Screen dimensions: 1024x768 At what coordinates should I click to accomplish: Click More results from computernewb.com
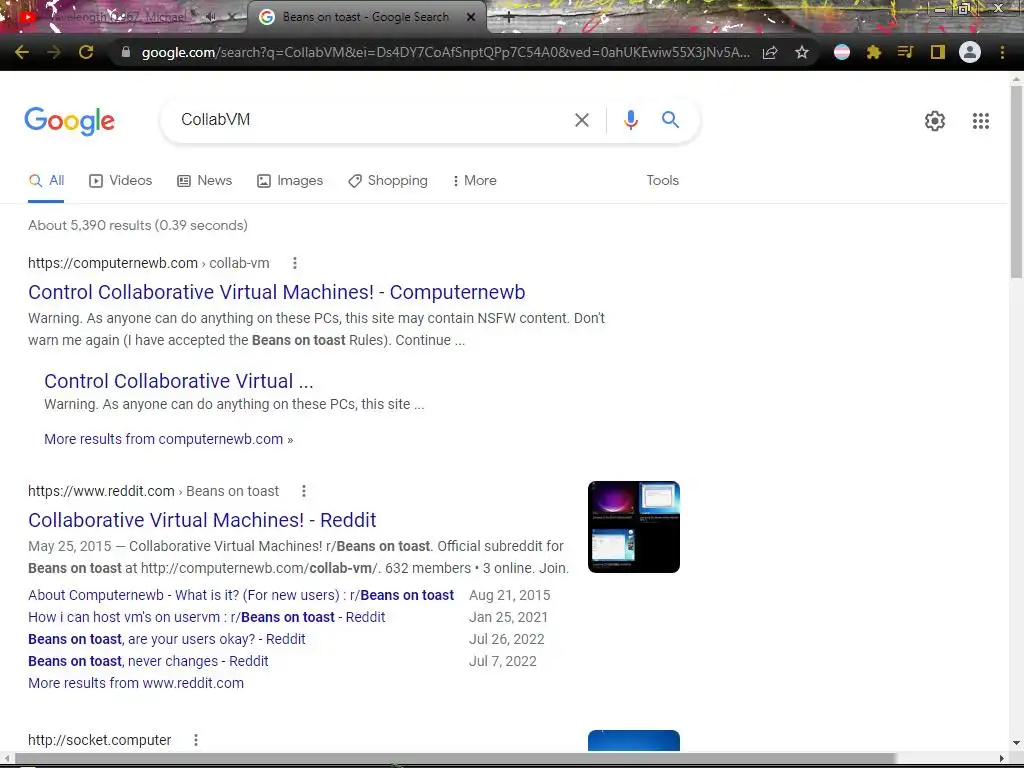[x=168, y=440]
